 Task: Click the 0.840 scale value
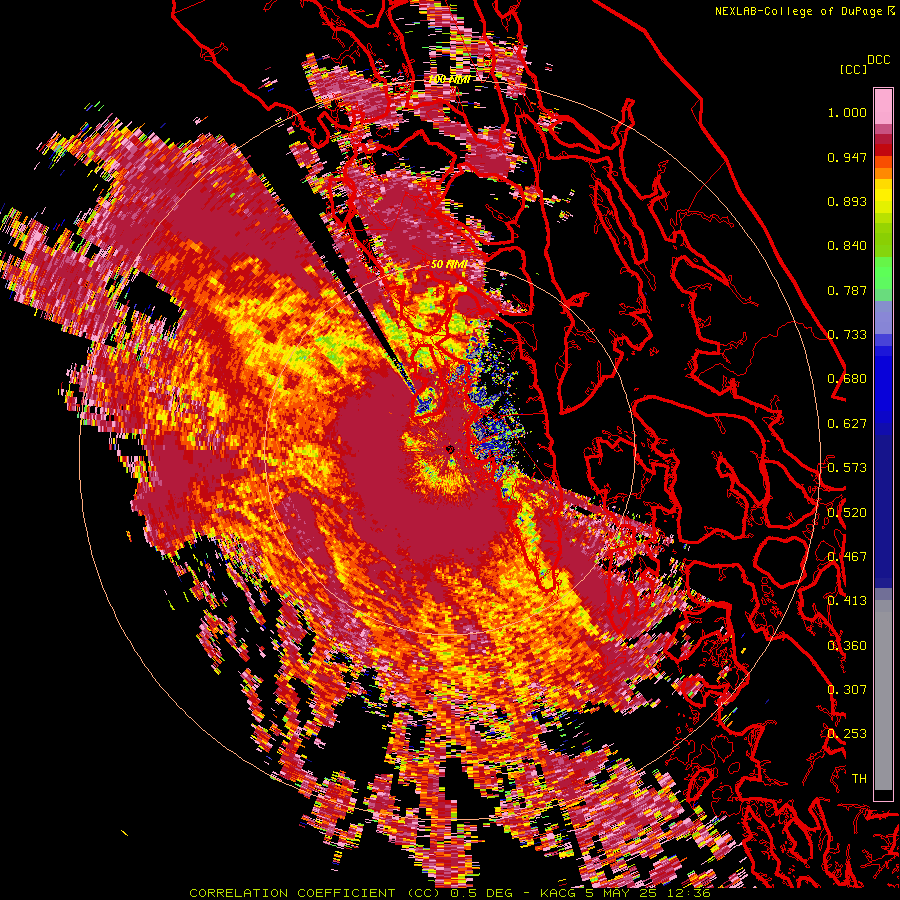pos(847,246)
